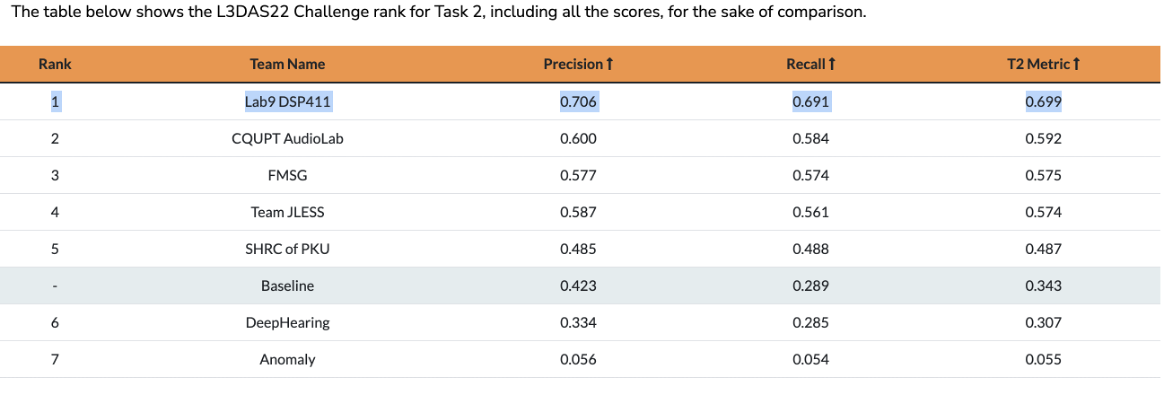Click the FMSG team name cell
Image resolution: width=1164 pixels, height=396 pixels.
click(287, 176)
